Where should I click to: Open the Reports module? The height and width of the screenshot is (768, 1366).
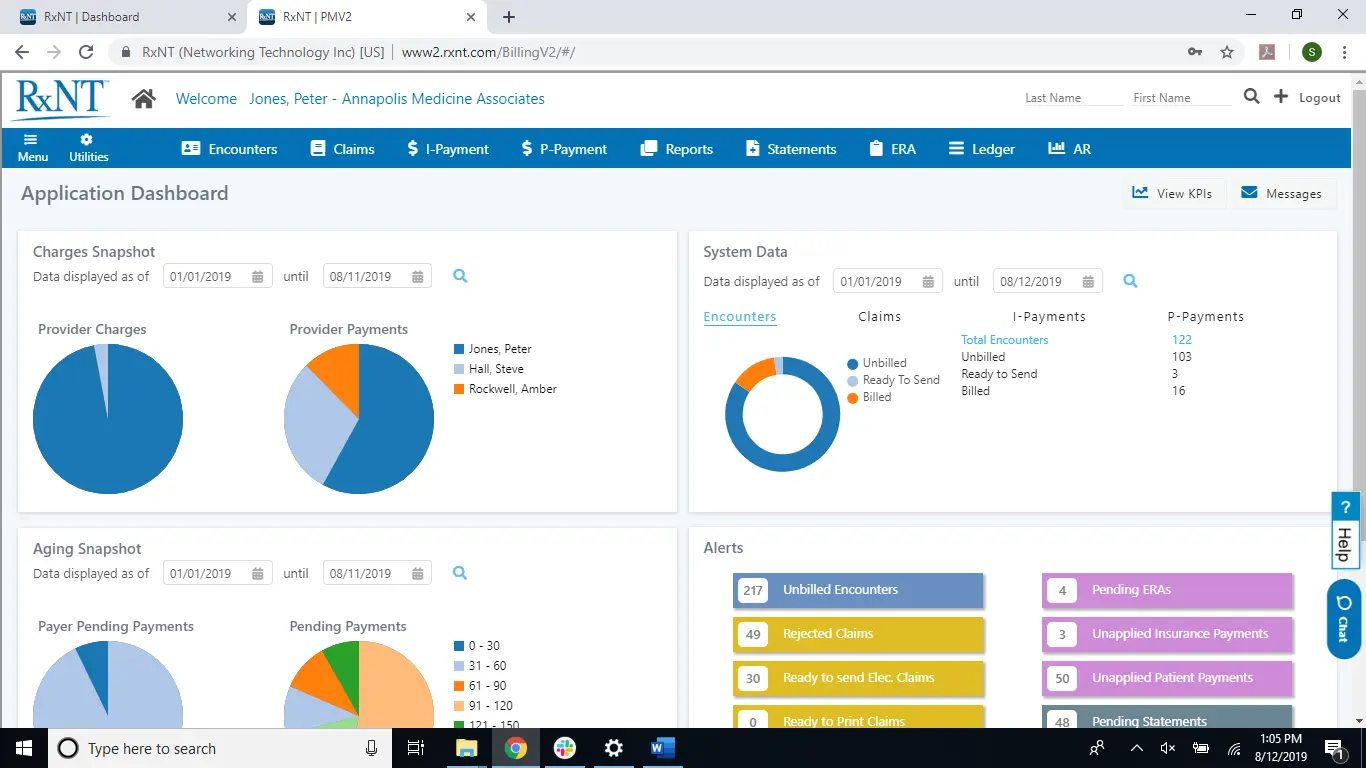(x=676, y=148)
